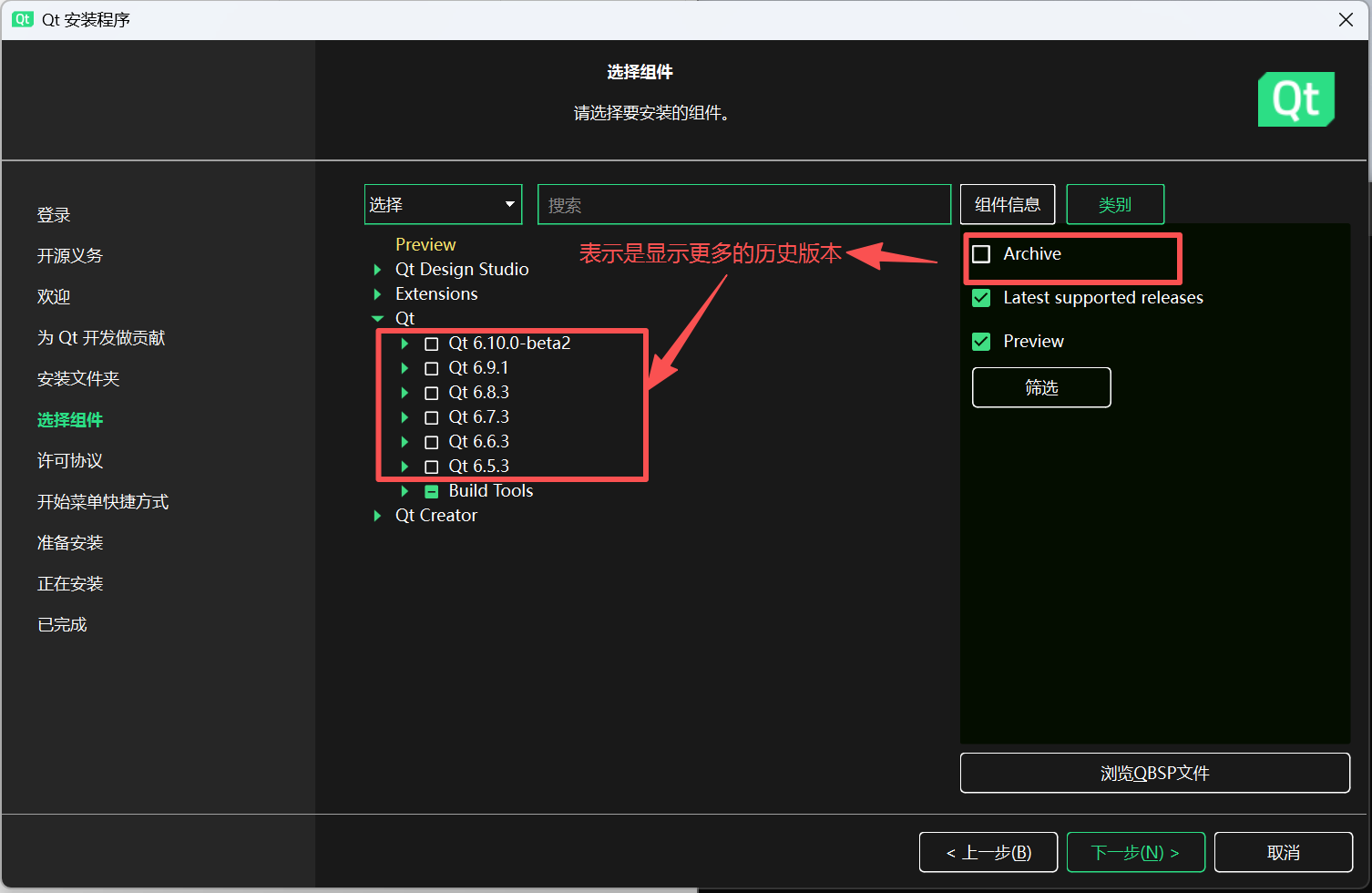Open the 选择 dropdown
This screenshot has width=1372, height=893.
443,204
